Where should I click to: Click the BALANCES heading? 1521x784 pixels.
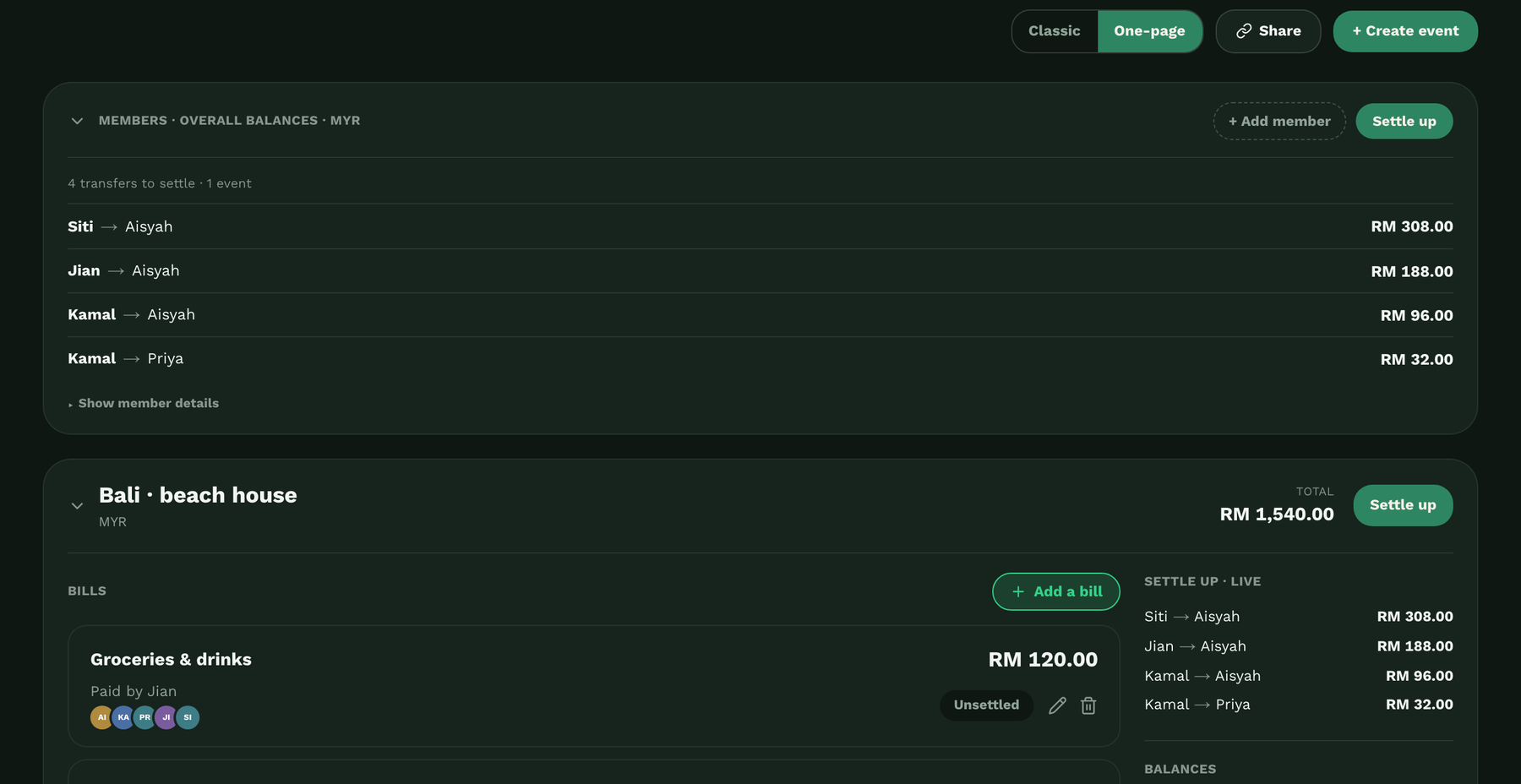(x=1180, y=769)
